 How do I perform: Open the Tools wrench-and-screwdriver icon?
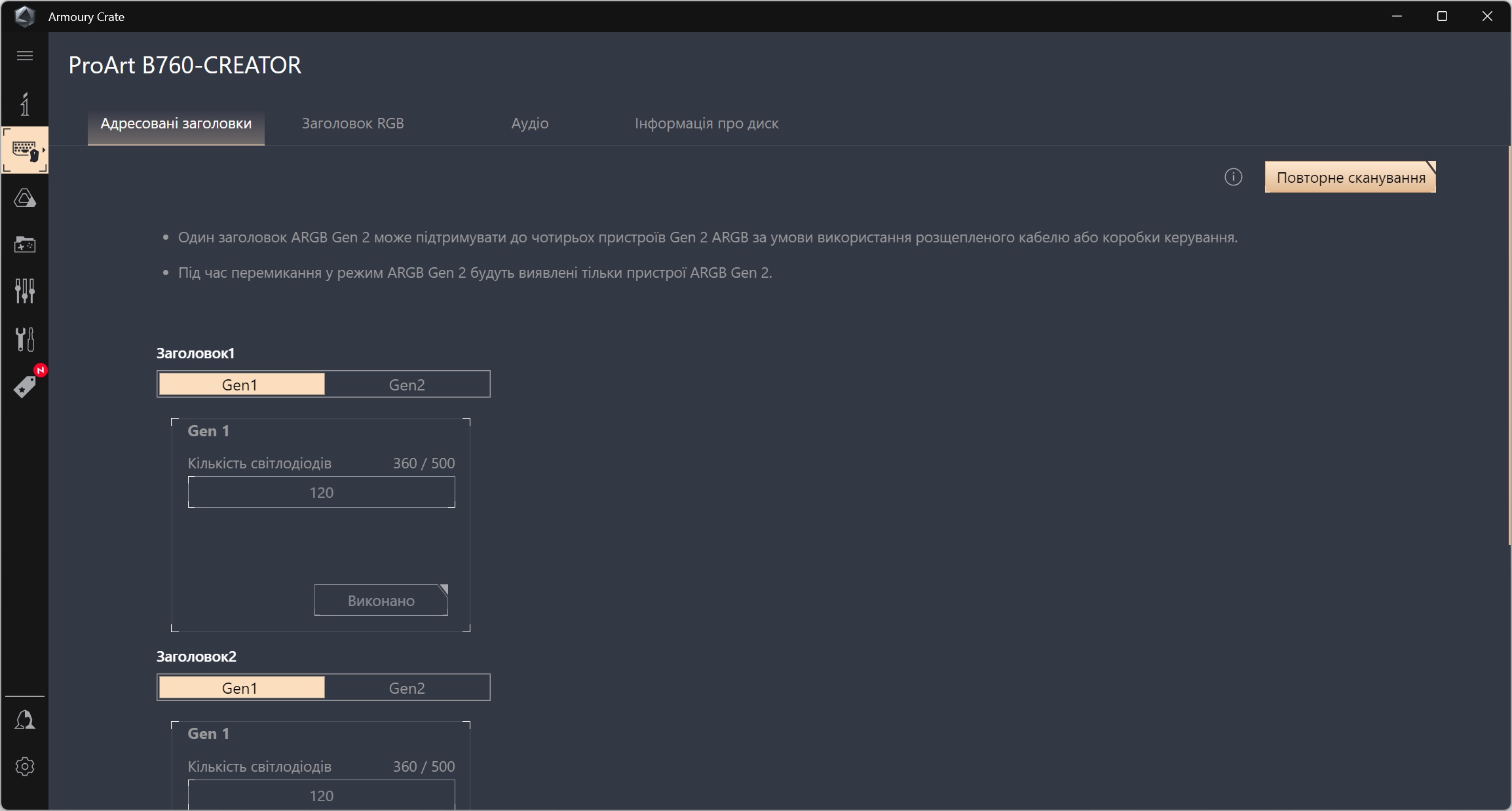click(25, 339)
